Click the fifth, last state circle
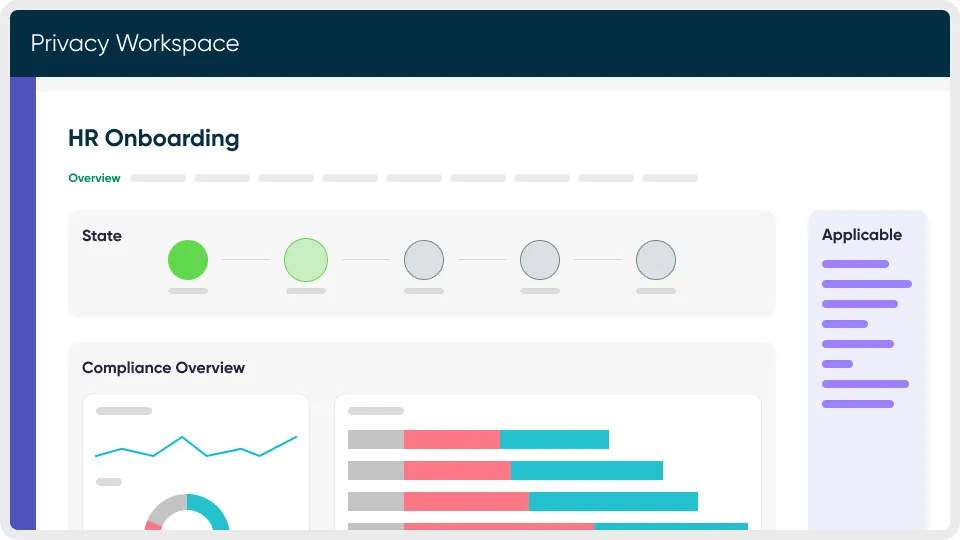Viewport: 960px width, 540px height. 656,260
